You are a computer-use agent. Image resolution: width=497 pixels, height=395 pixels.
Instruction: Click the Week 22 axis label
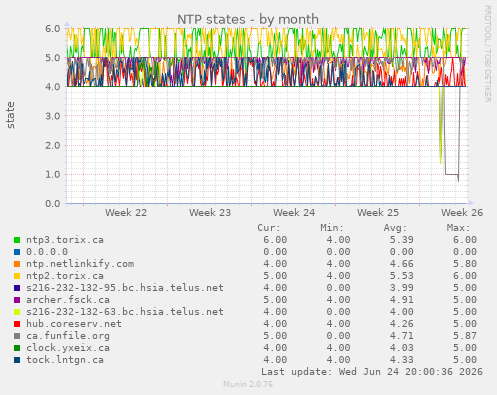click(x=126, y=213)
